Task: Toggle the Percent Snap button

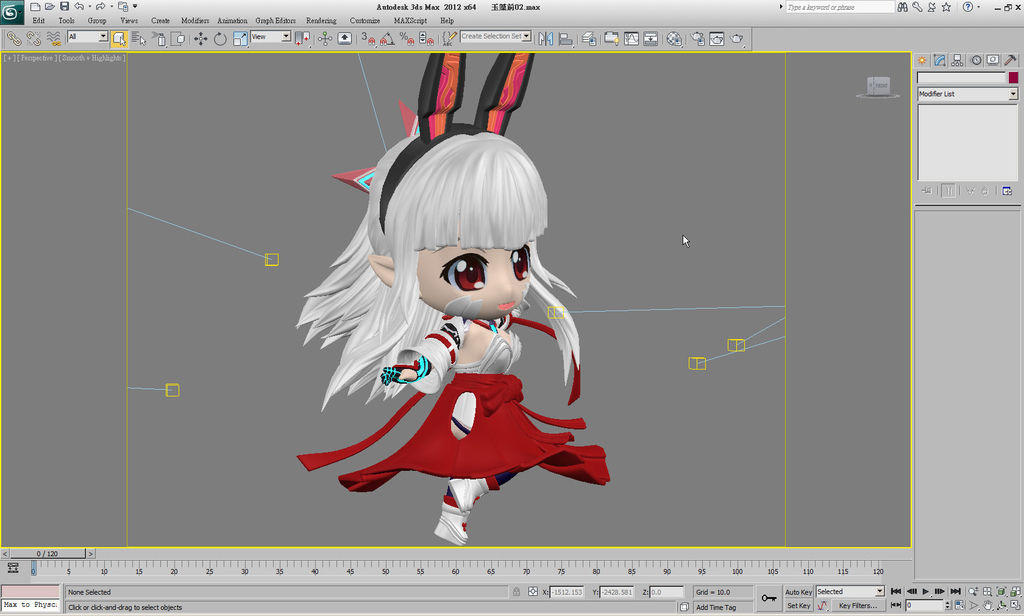Action: [x=407, y=39]
